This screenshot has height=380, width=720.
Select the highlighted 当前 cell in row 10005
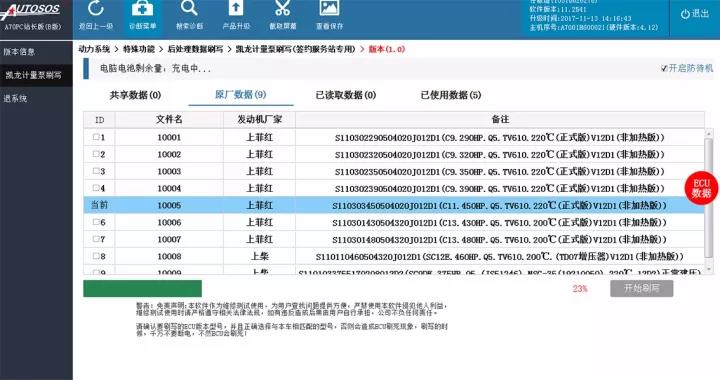coord(99,205)
